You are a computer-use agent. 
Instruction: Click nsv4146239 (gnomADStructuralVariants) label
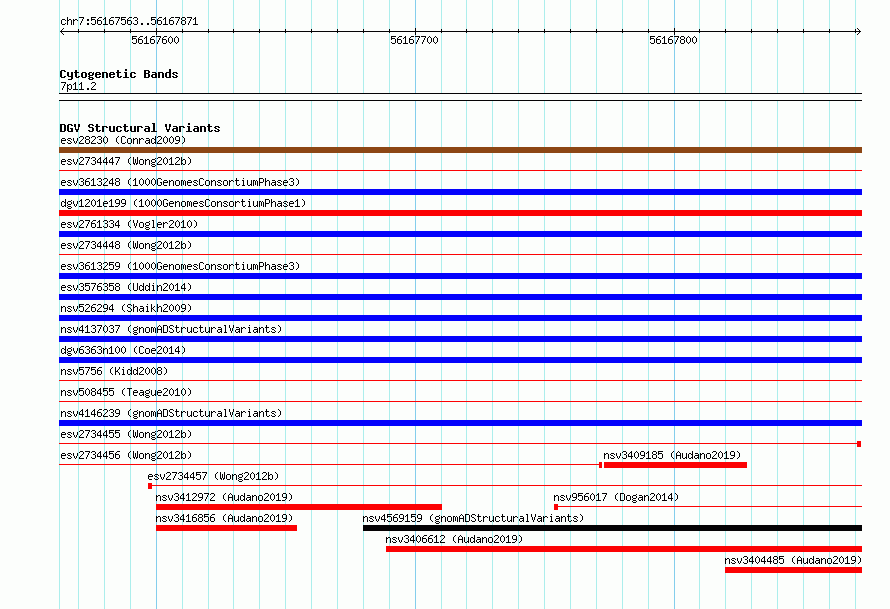click(x=171, y=413)
